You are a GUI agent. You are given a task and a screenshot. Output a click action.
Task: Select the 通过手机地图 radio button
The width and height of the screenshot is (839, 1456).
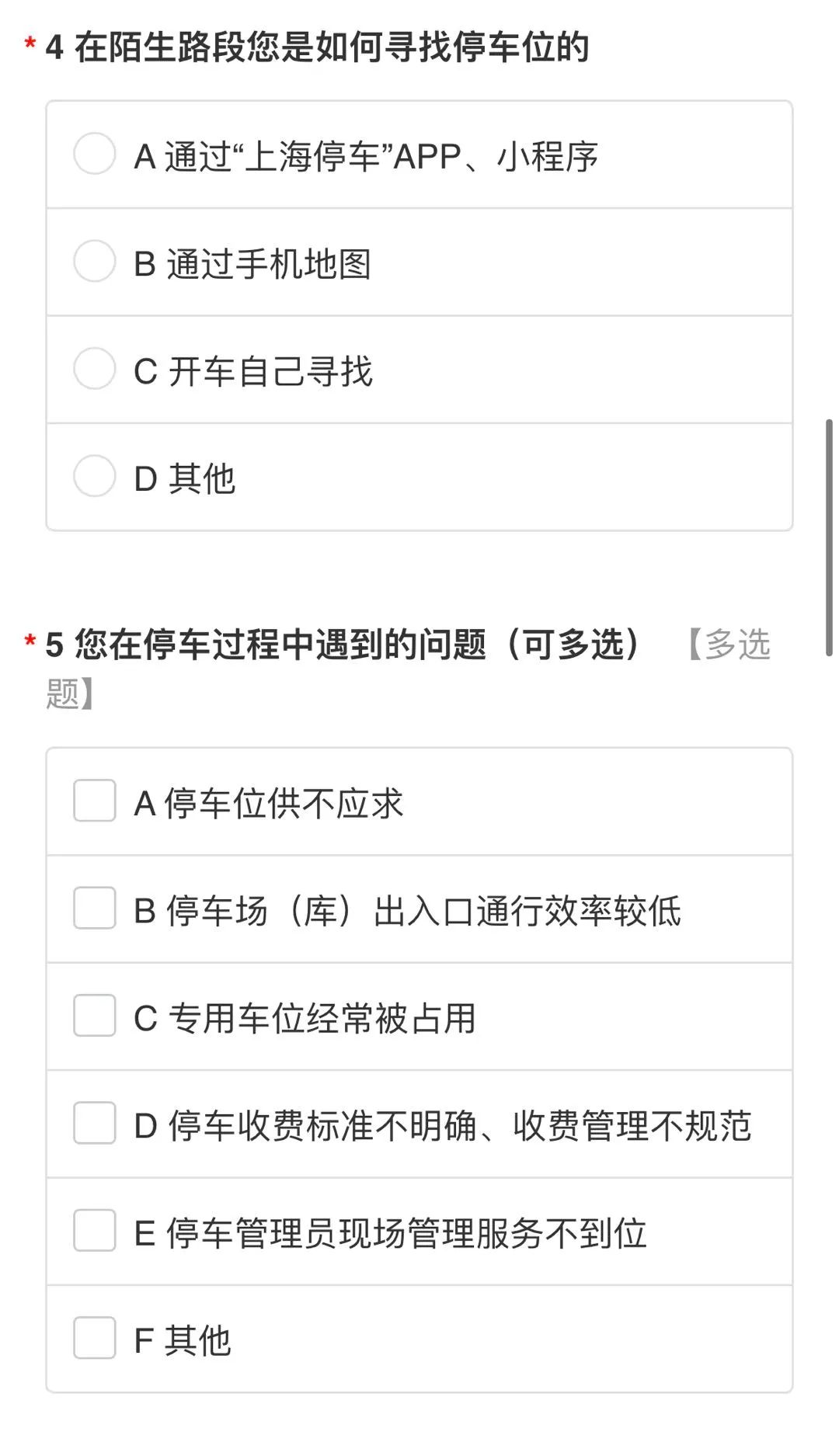point(95,261)
